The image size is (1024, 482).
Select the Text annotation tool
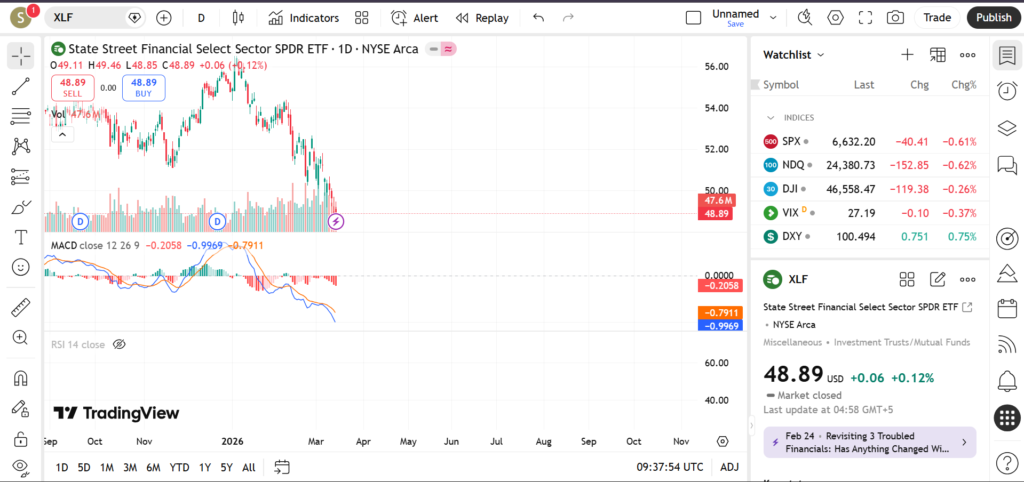tap(20, 237)
